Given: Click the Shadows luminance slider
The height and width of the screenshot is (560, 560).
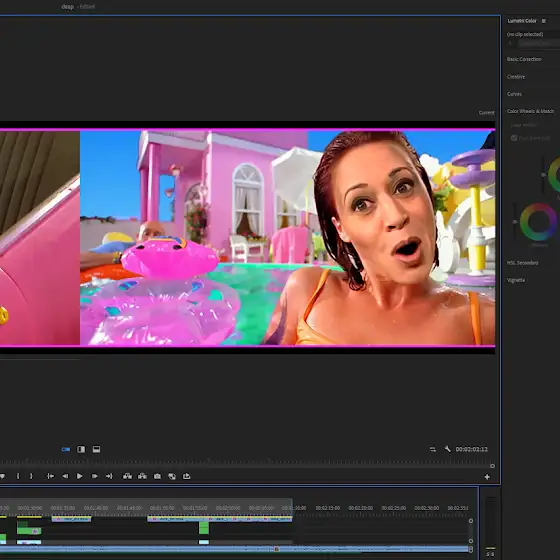Looking at the screenshot, I should tap(515, 221).
